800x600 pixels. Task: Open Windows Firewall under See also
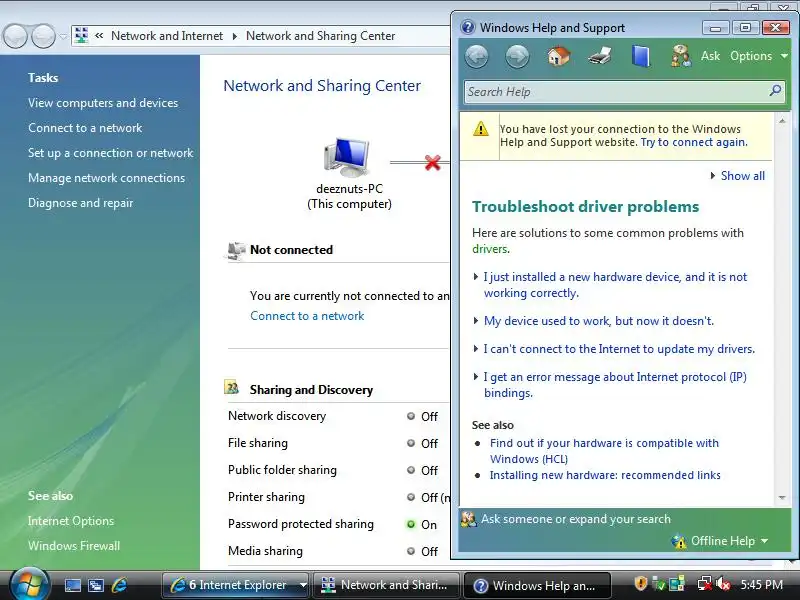coord(74,546)
